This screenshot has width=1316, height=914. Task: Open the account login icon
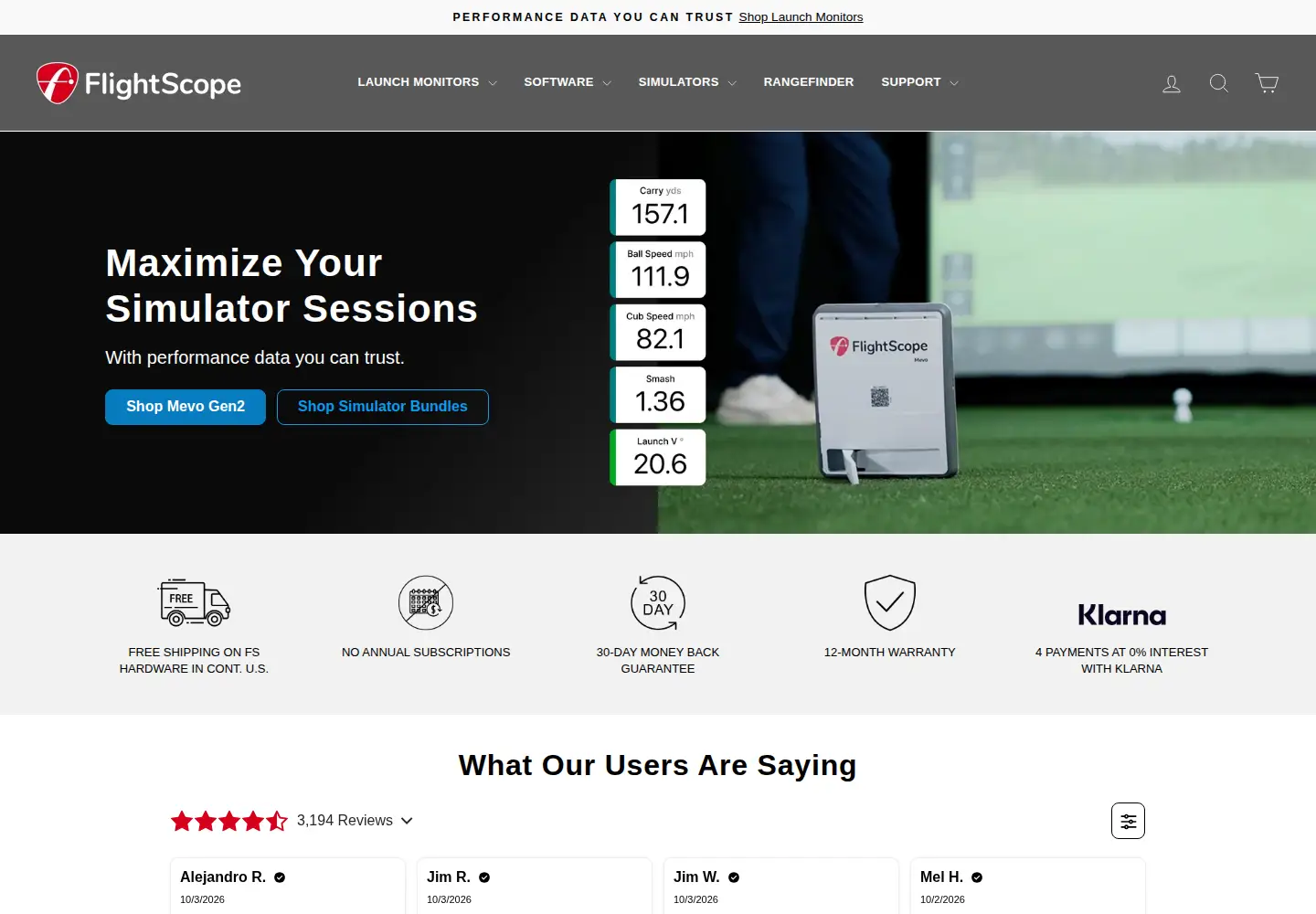[1172, 83]
